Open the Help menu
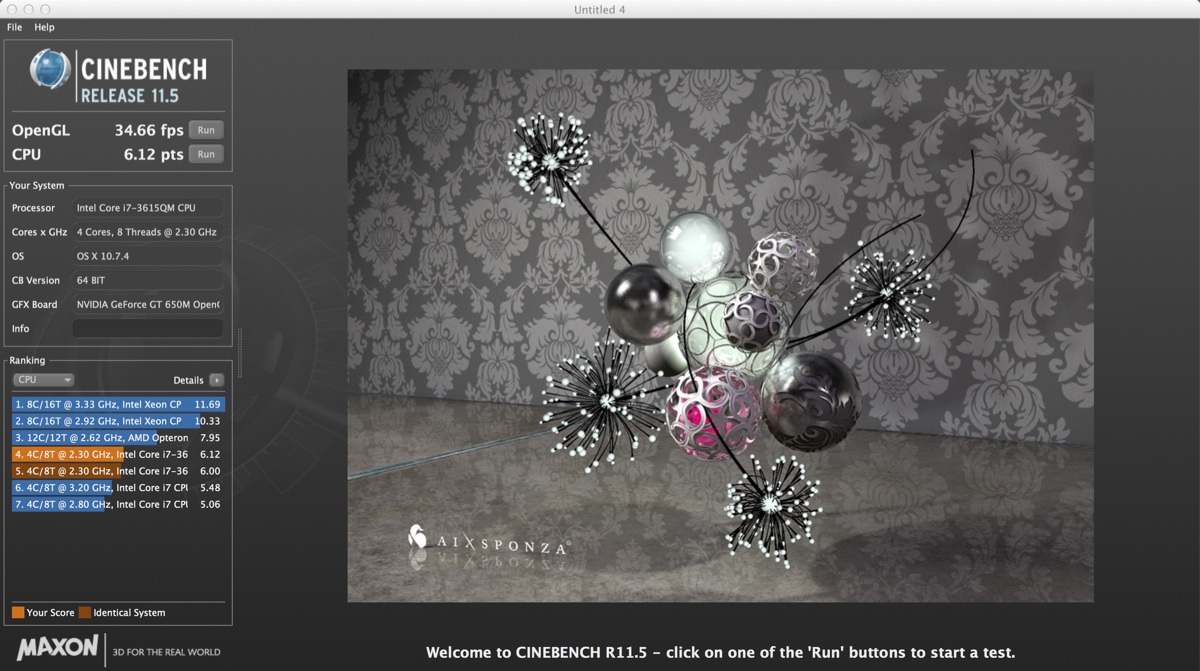Screen dimensions: 1200x671 point(44,27)
